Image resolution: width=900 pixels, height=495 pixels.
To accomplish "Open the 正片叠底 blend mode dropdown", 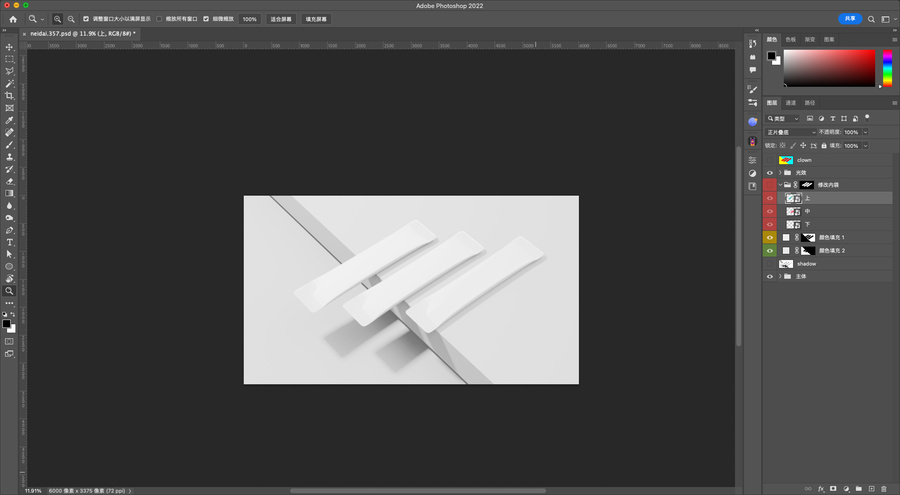I will point(791,132).
